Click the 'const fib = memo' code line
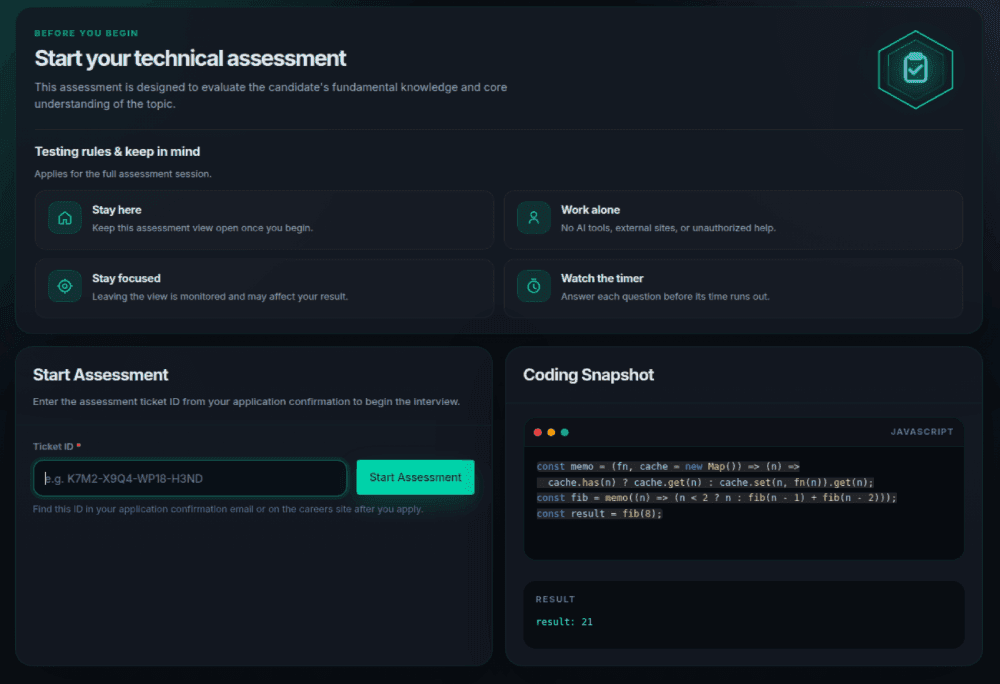This screenshot has width=1000, height=684. coord(716,498)
